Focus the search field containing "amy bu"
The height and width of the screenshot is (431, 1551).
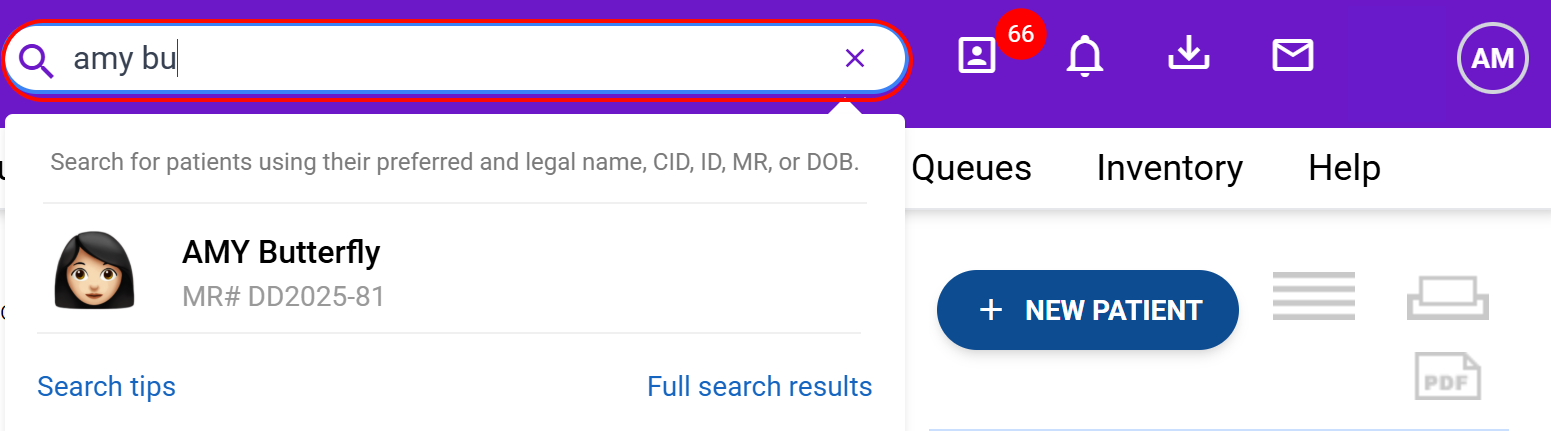450,60
